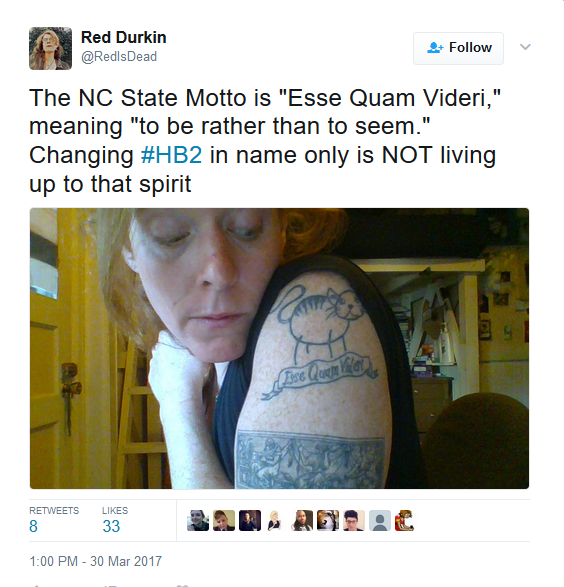Viewport: 564px width, 587px height.
Task: Click the liker avatar wearing glasses
Action: tap(354, 520)
